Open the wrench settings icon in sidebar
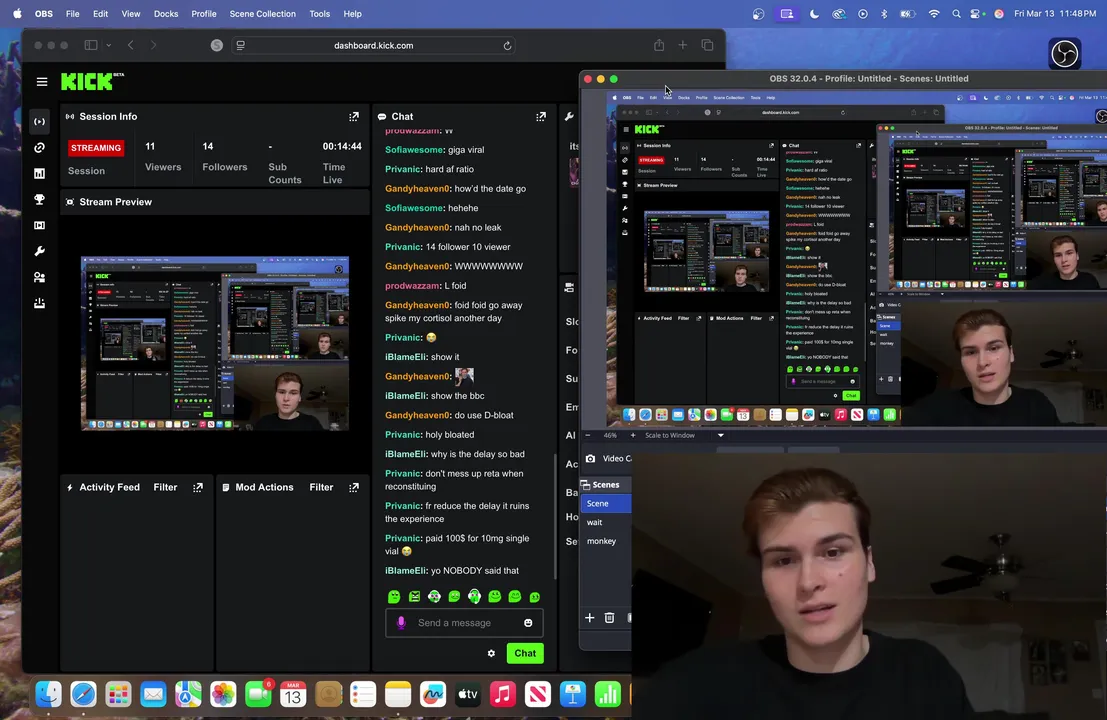The width and height of the screenshot is (1107, 720). 40,251
